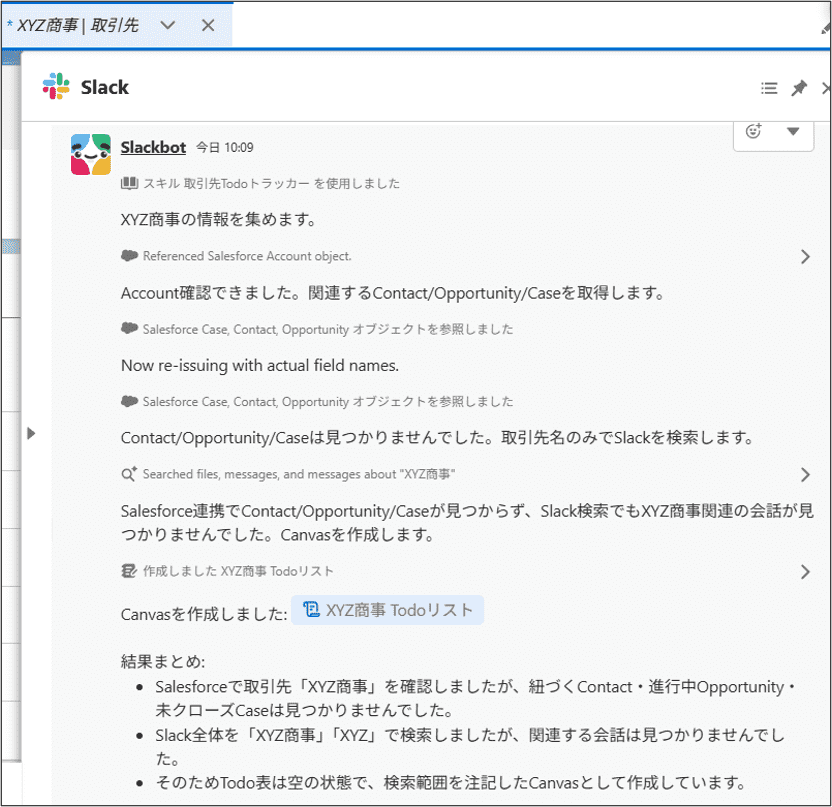This screenshot has height=807, width=832.
Task: Click the text 'Account確認できました。関連するContact/Opportunity/Caseを取得します。'
Action: pyautogui.click(x=393, y=293)
